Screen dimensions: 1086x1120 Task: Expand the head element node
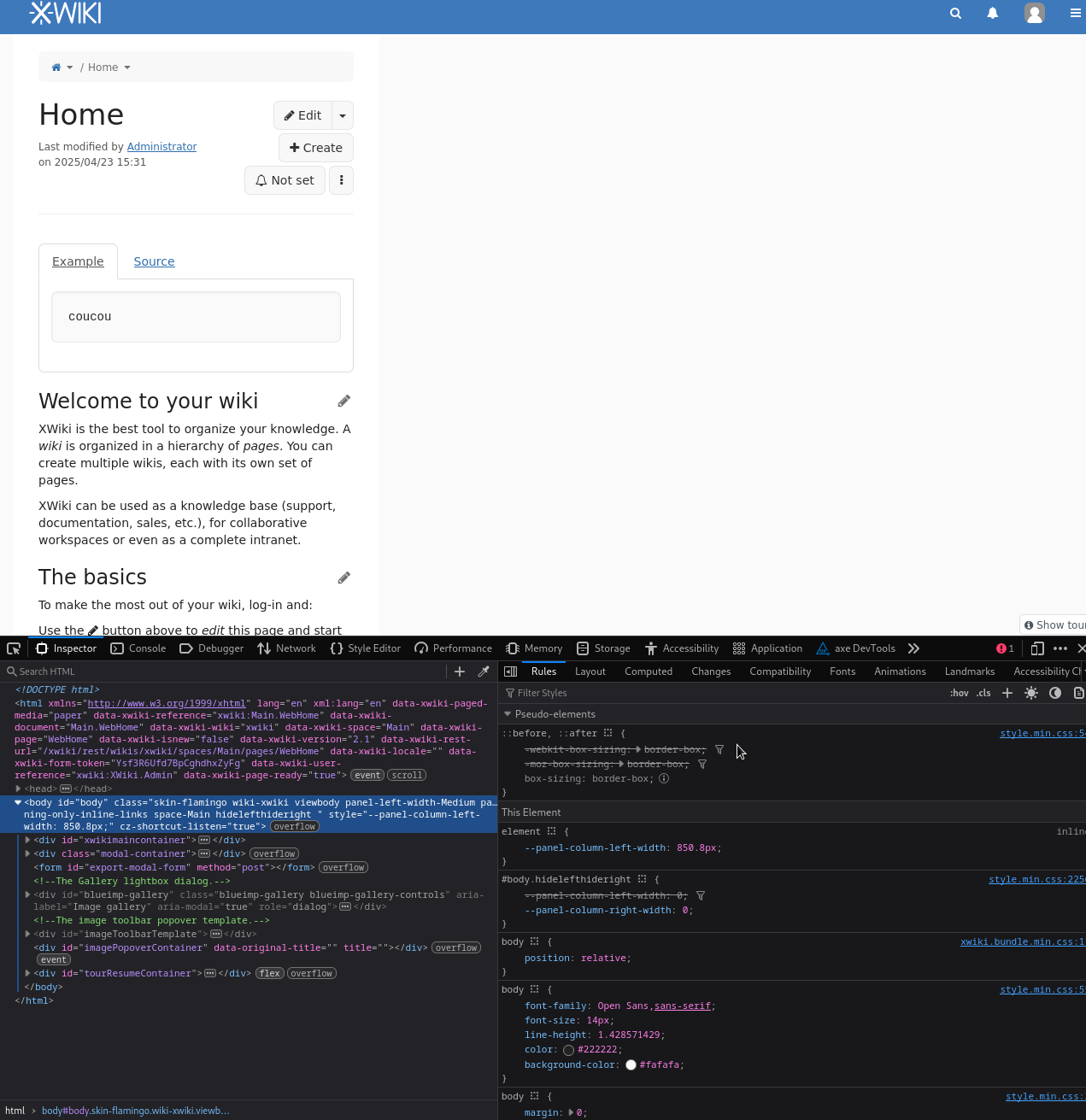point(18,789)
